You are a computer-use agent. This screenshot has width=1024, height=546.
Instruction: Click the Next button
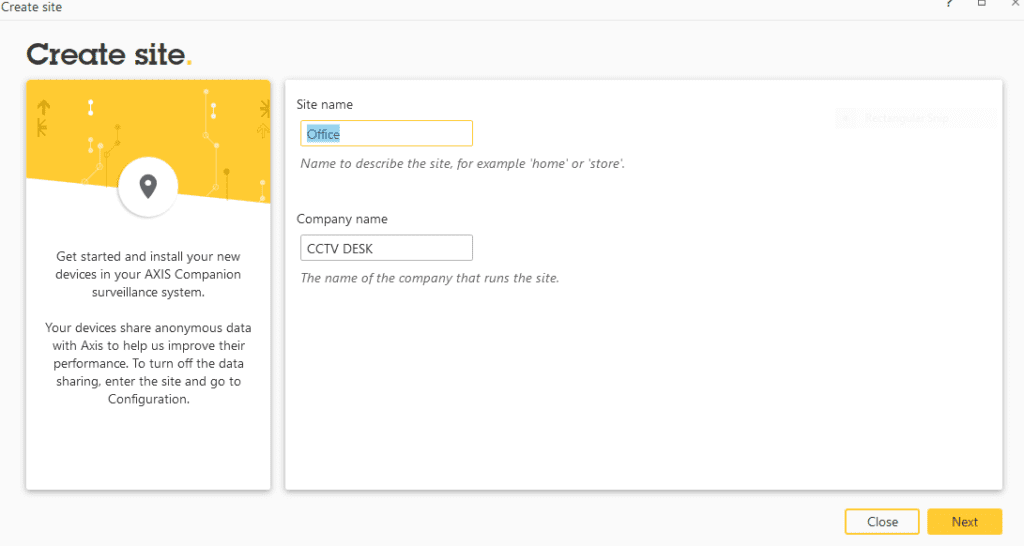tap(964, 522)
